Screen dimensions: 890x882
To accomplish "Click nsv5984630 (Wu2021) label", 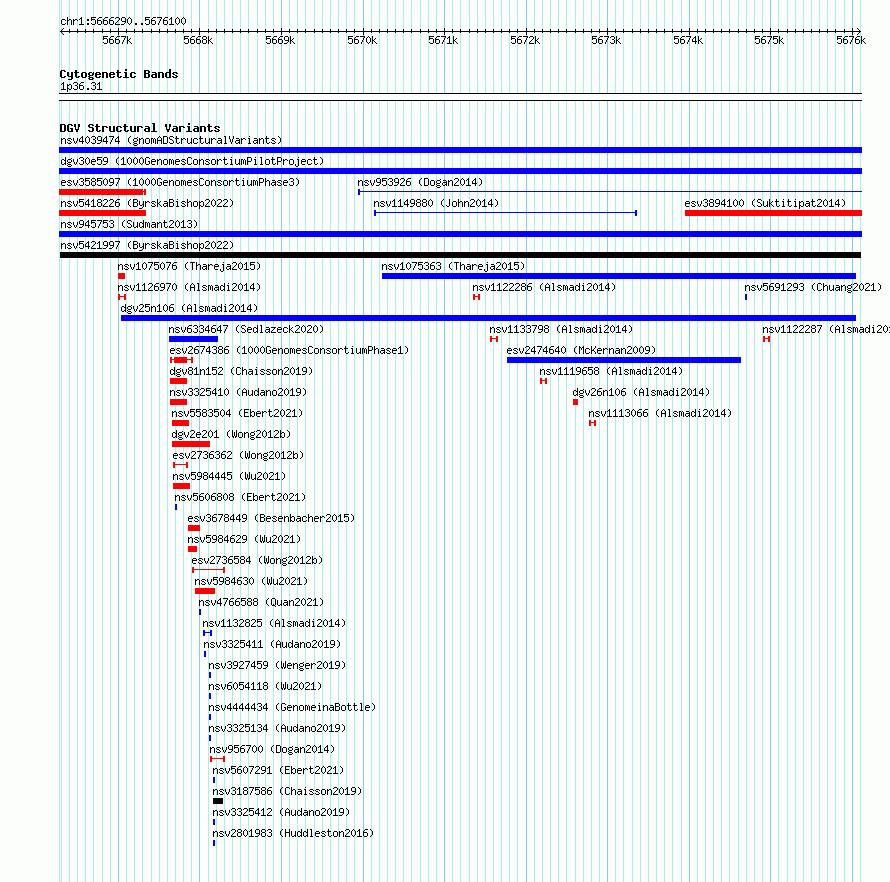I will [251, 581].
